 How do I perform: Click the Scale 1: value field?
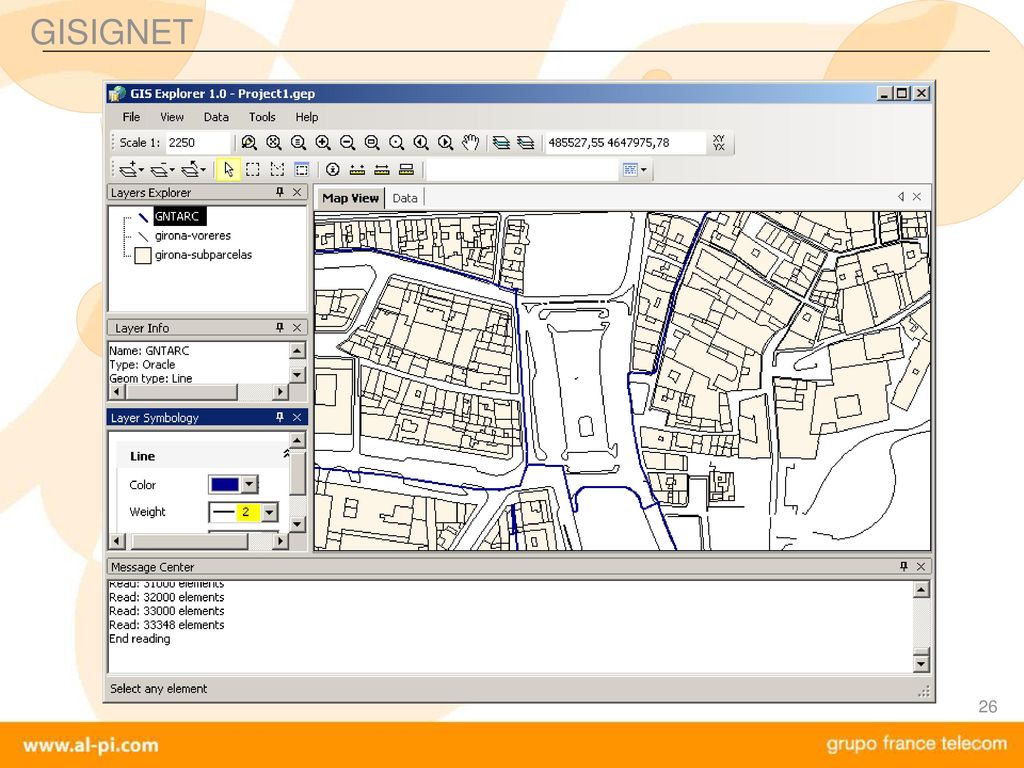[199, 142]
